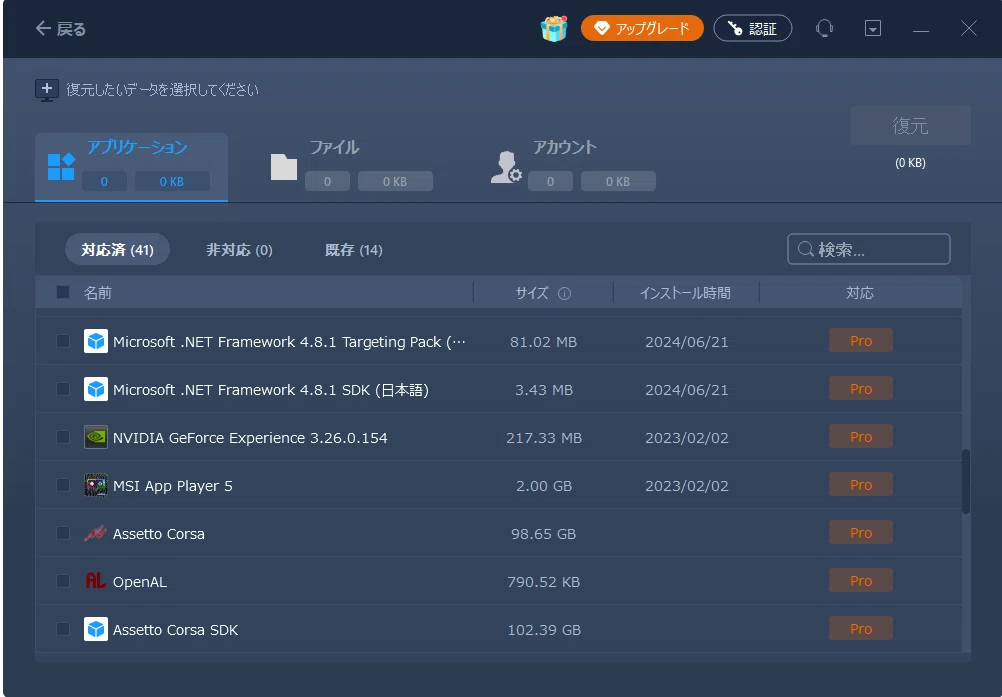Check the NVIDIA GeForce Experience row
The image size is (1002, 697).
[x=63, y=437]
